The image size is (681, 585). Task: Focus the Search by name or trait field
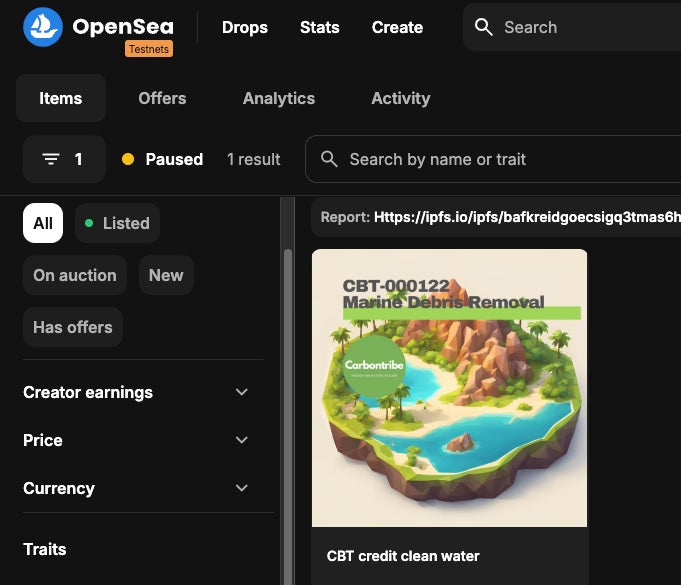pos(493,159)
